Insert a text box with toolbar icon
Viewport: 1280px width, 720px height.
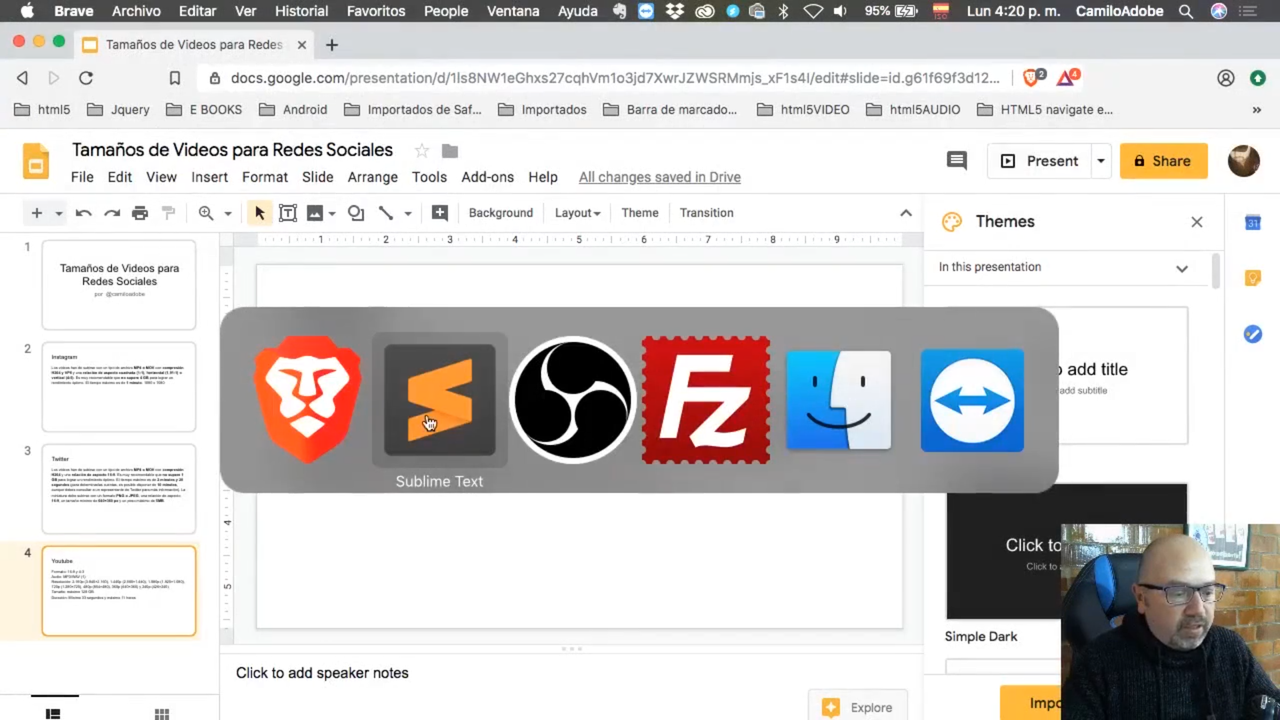pos(288,213)
